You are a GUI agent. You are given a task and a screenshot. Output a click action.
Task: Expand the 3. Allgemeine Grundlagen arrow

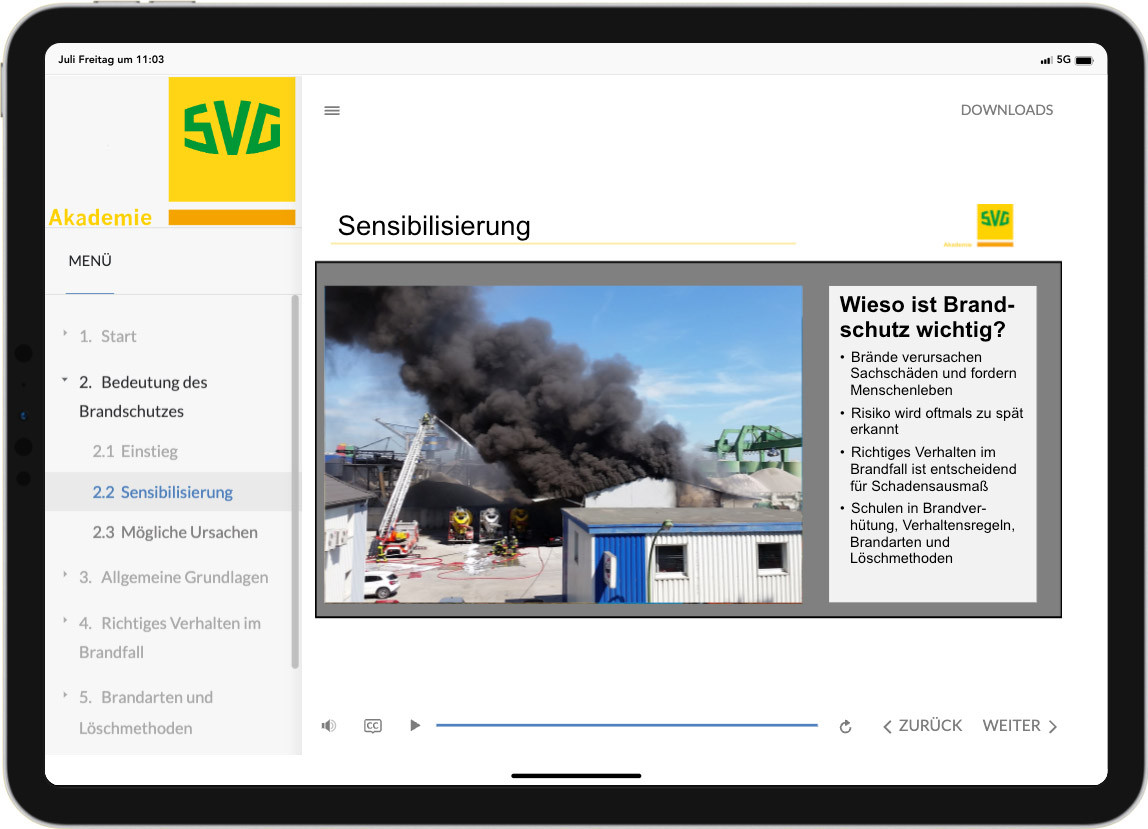pos(65,575)
